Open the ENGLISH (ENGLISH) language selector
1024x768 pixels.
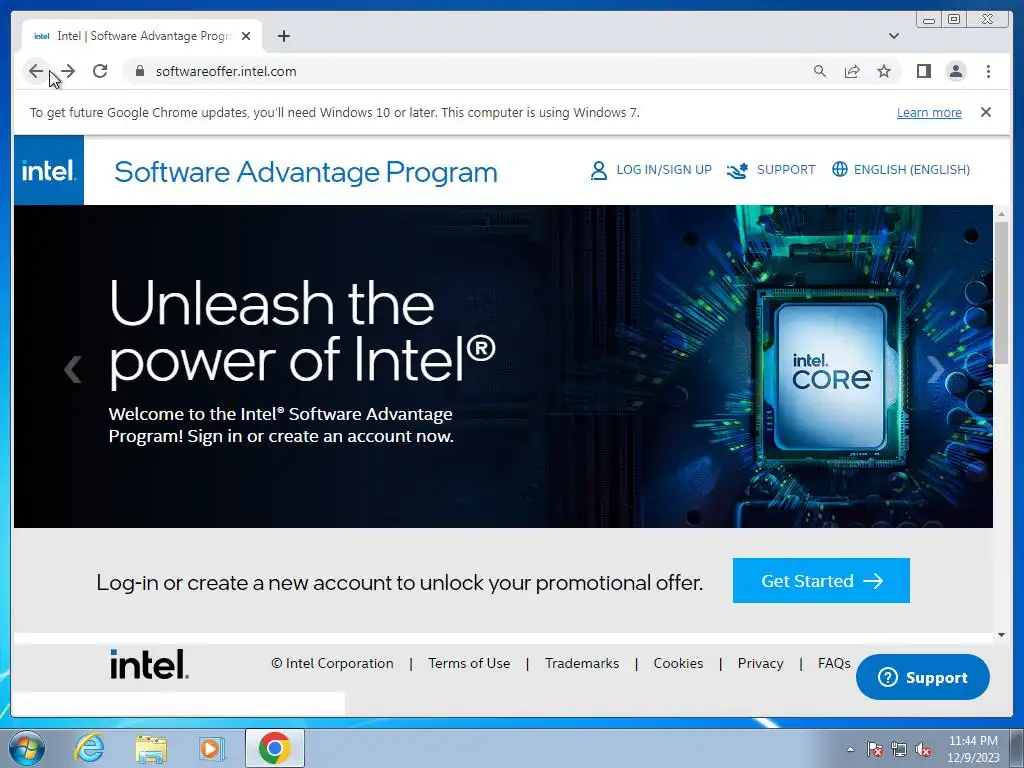(912, 170)
